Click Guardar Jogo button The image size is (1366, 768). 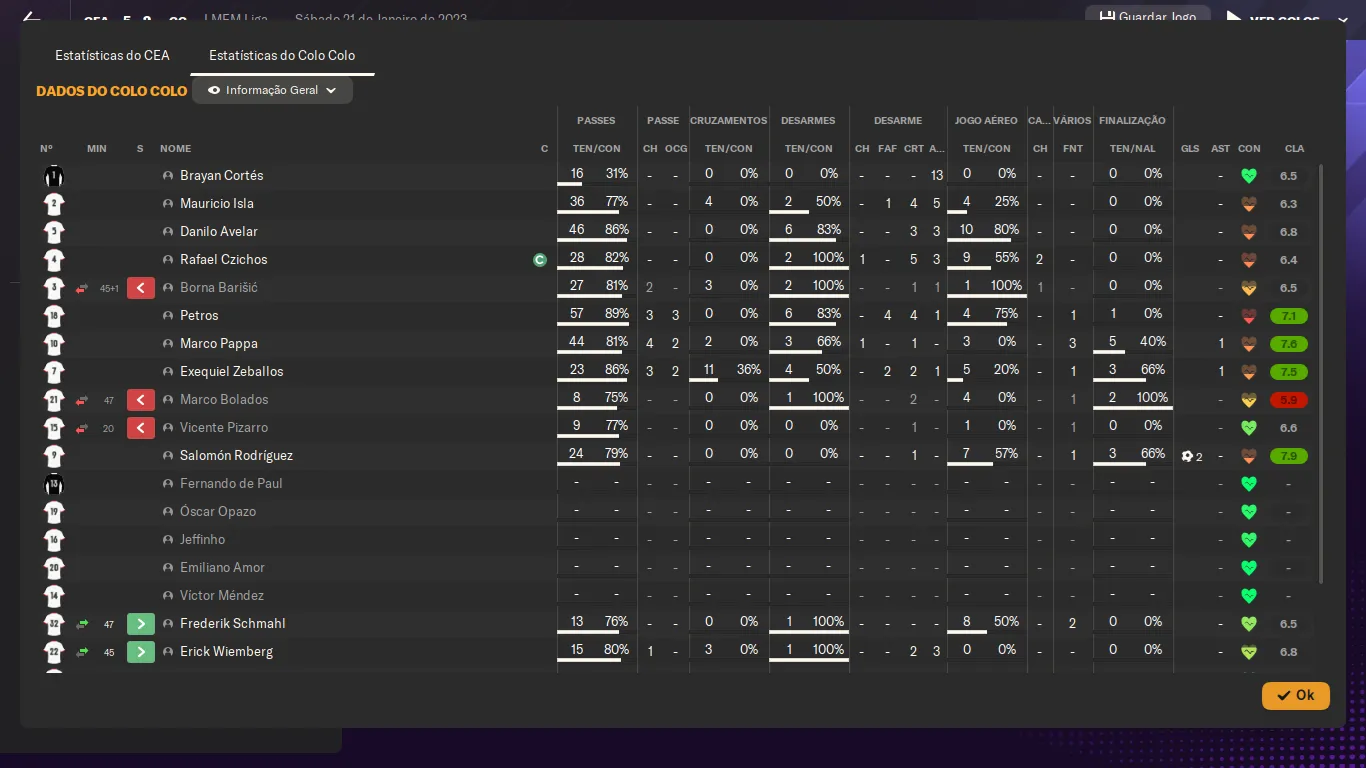pos(1148,17)
